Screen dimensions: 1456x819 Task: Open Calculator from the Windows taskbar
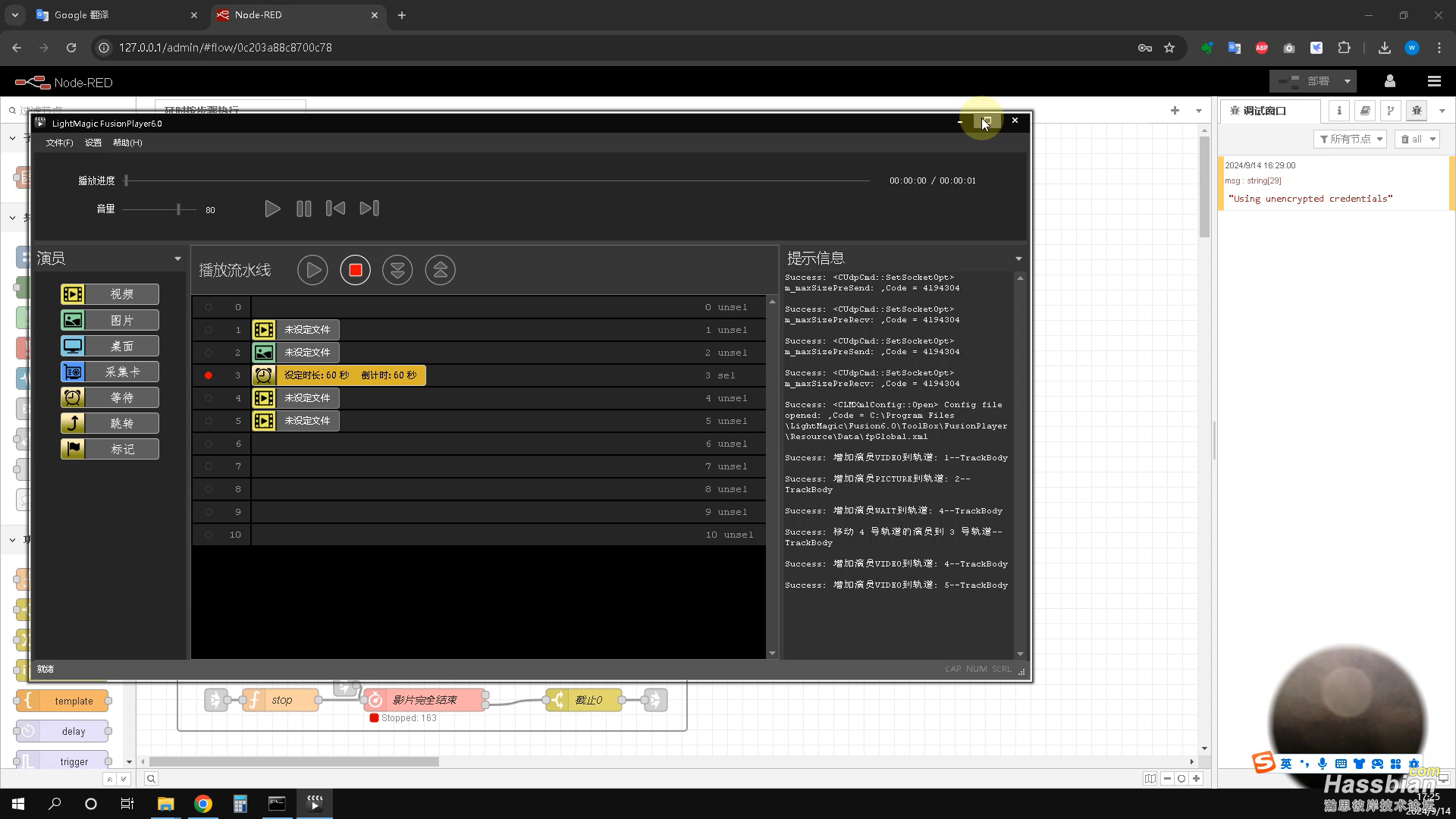coord(240,804)
